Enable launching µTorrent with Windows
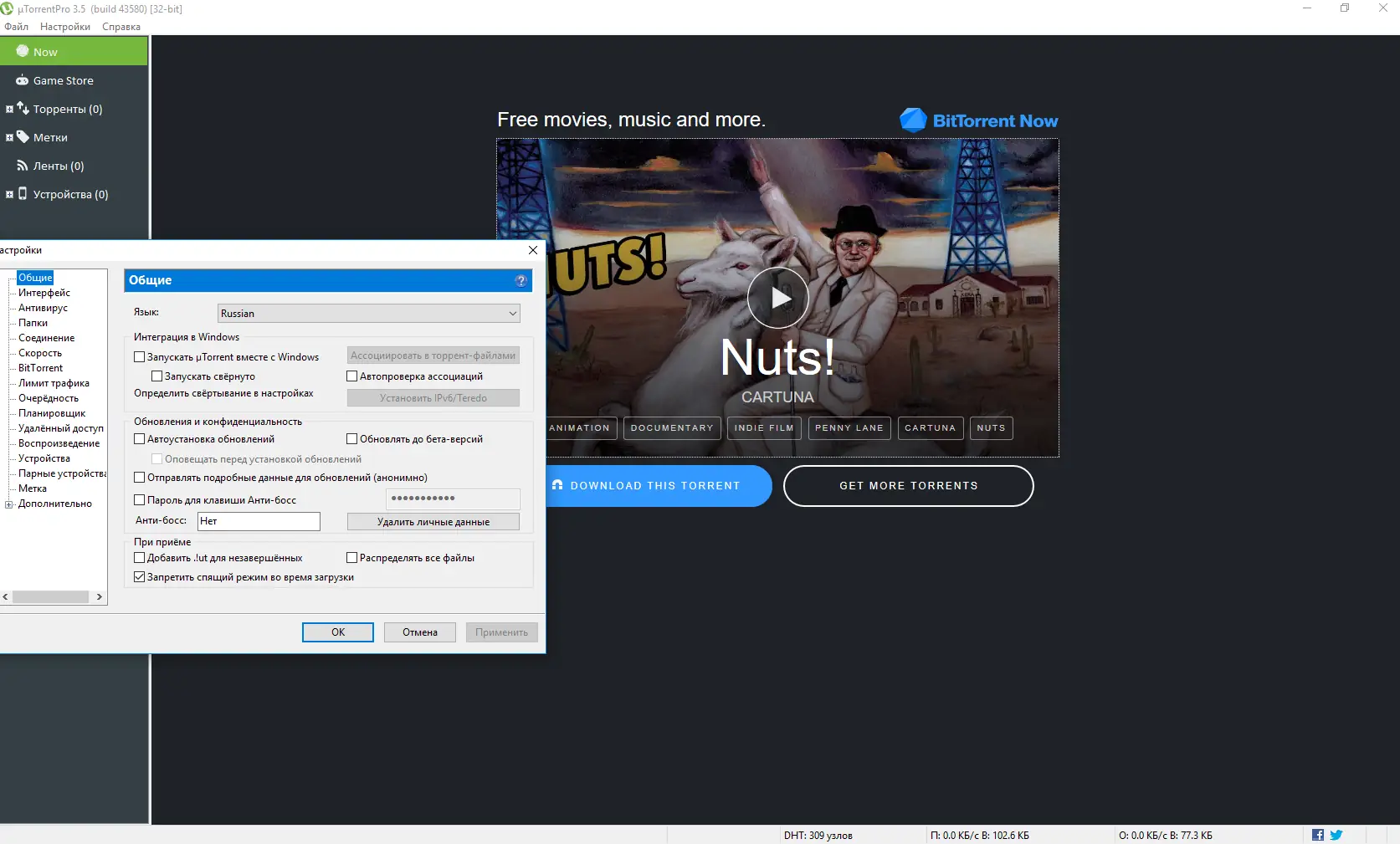Screen dimensions: 1400x844 pos(140,357)
